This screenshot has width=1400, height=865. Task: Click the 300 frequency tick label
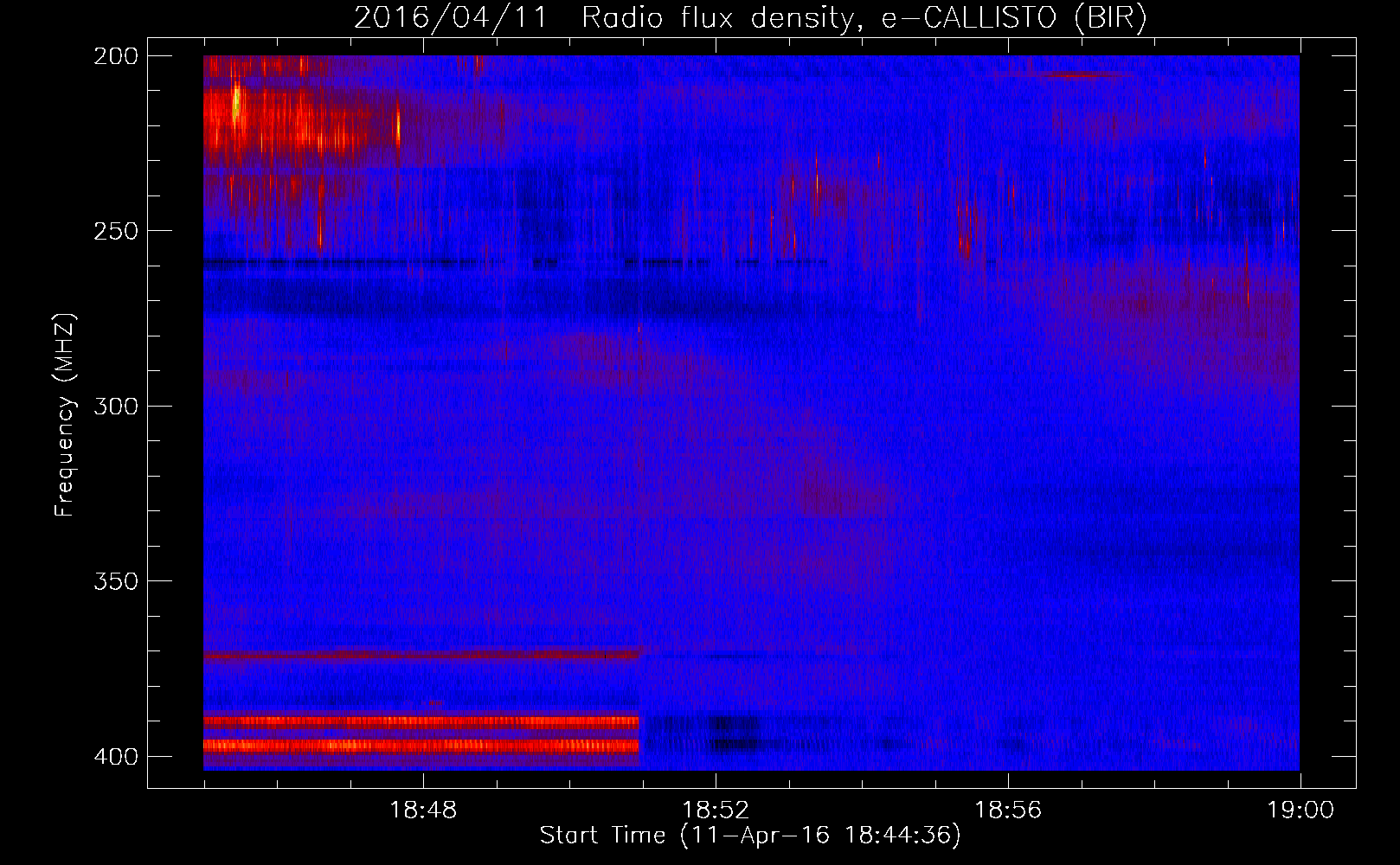coord(116,406)
